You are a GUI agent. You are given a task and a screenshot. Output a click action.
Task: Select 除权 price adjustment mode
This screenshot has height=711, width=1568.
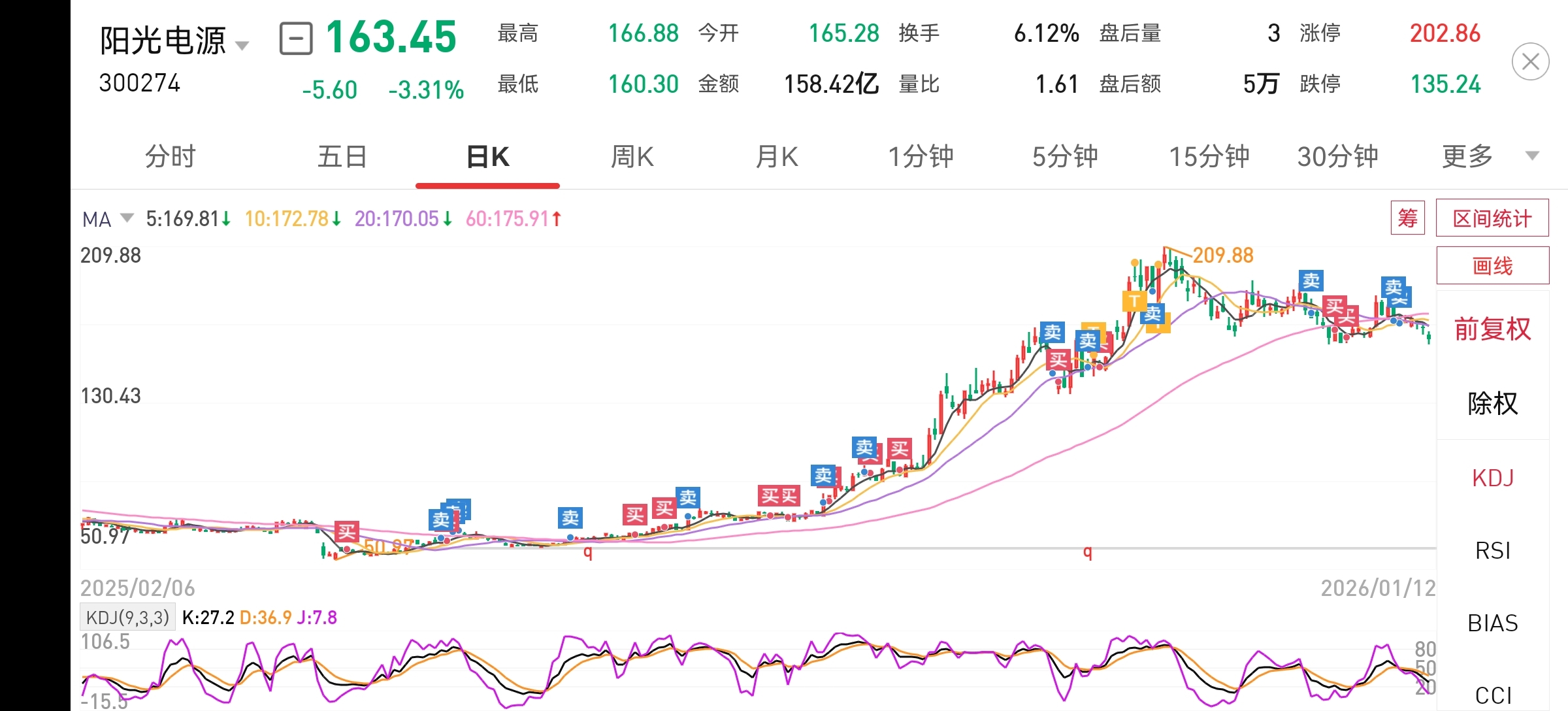(x=1492, y=403)
